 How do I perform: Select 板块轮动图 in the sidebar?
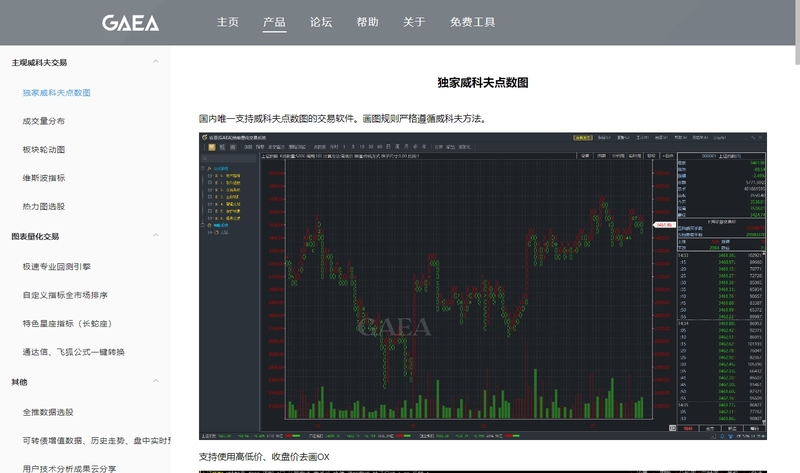(x=44, y=150)
